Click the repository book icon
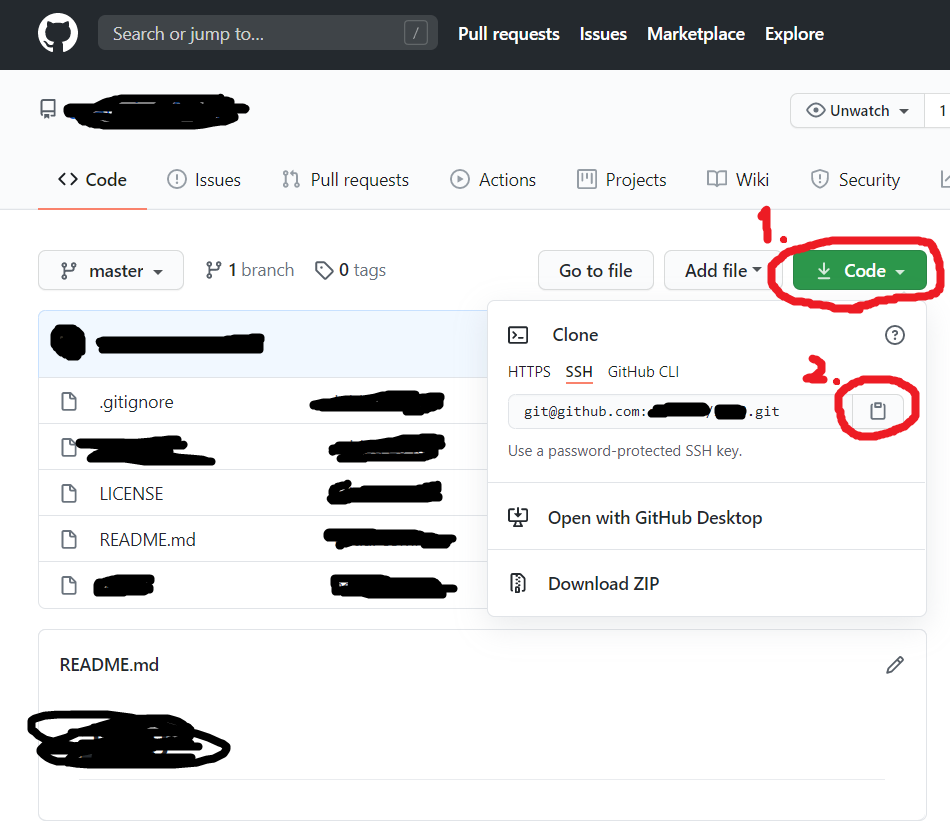This screenshot has height=839, width=950. [x=48, y=109]
